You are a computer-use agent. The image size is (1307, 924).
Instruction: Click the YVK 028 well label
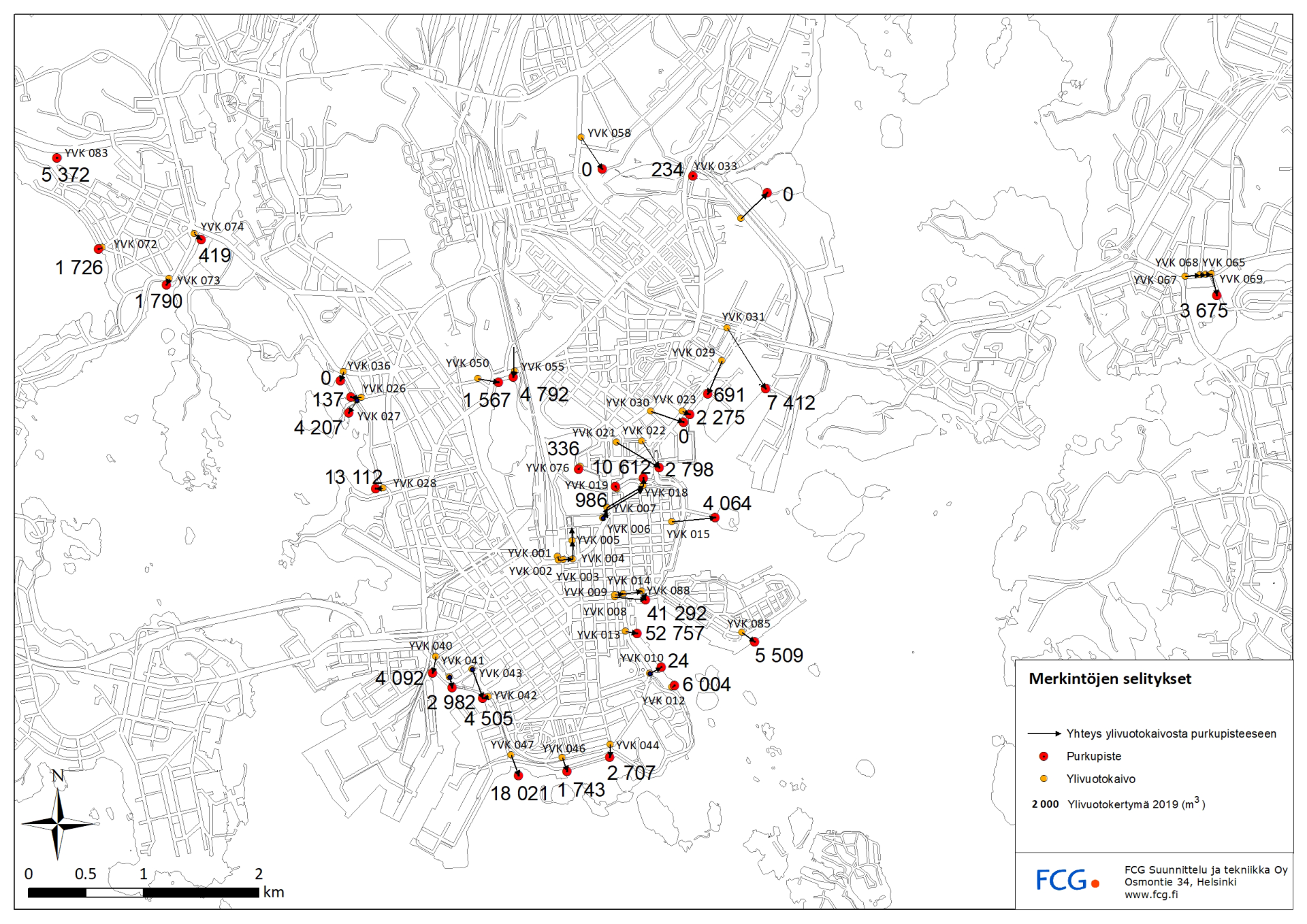click(415, 483)
